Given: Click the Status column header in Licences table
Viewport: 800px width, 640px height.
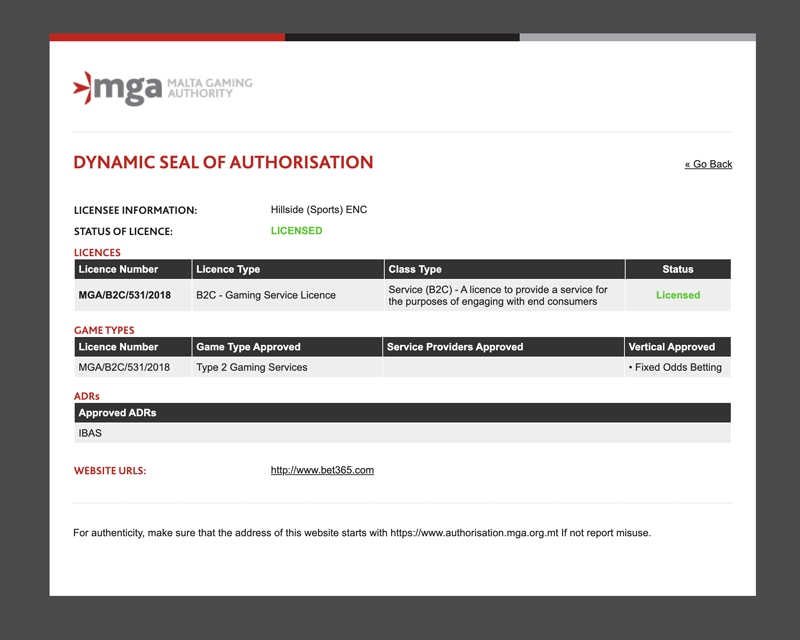Looking at the screenshot, I should coord(677,269).
